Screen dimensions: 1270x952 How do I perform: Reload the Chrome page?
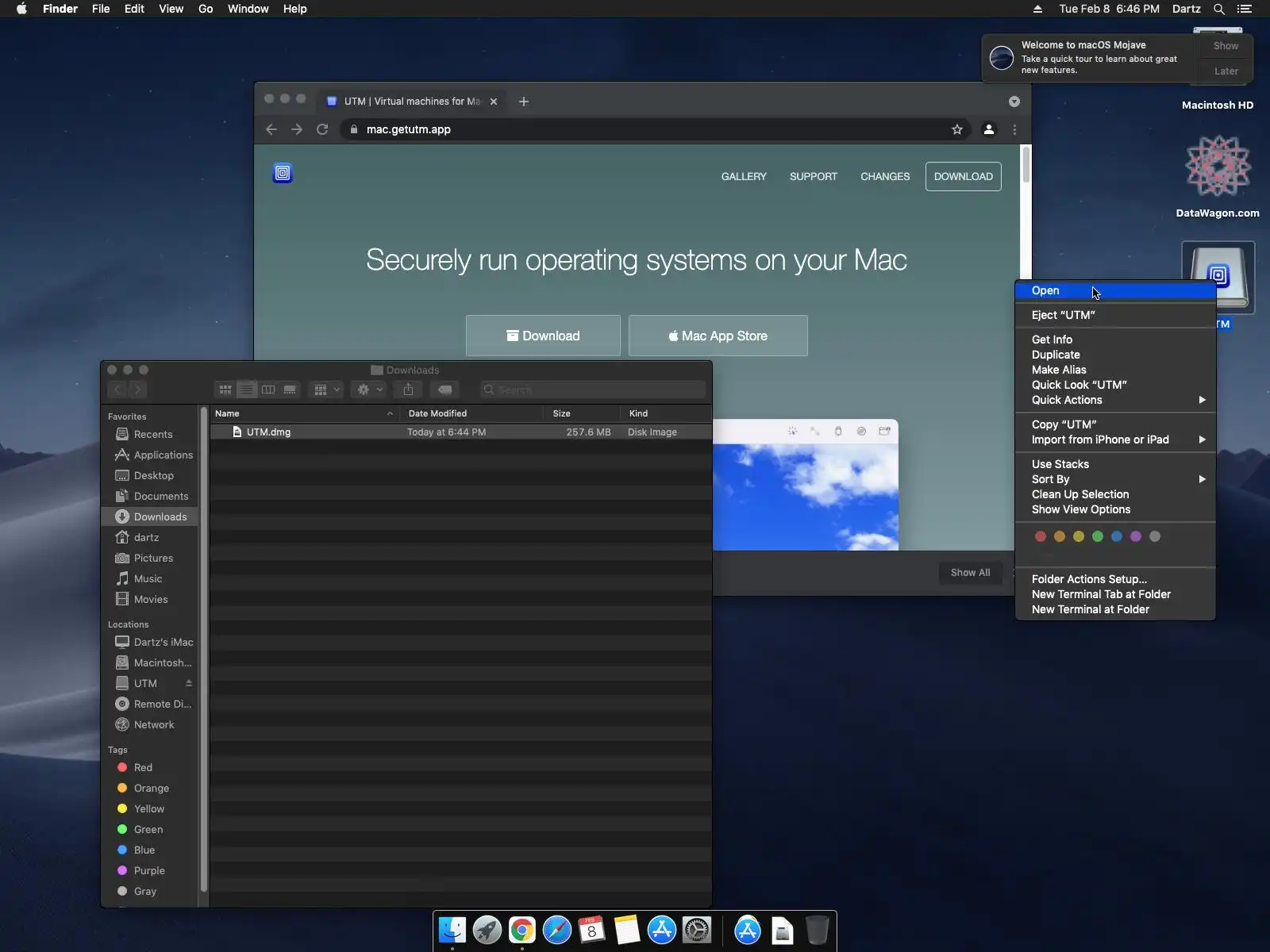pyautogui.click(x=322, y=129)
